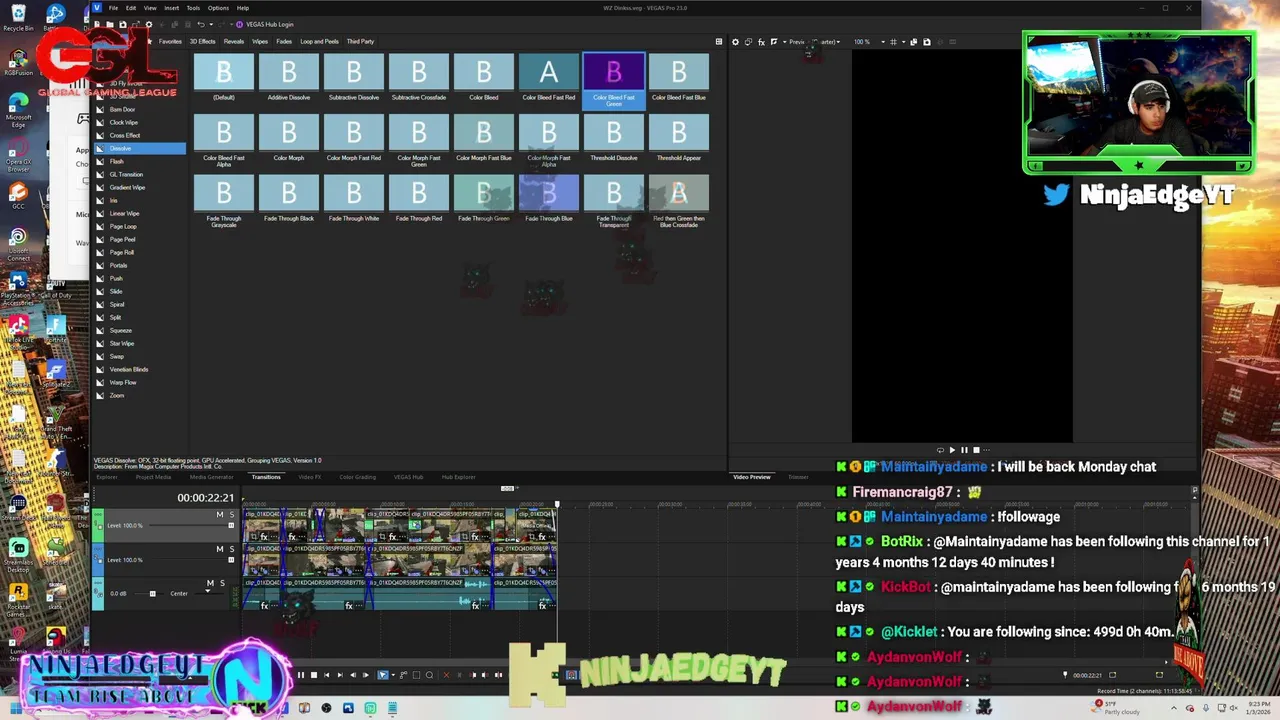Viewport: 1280px width, 720px height.
Task: Click the Video Output FX icon in preview toolbar
Action: click(x=761, y=42)
